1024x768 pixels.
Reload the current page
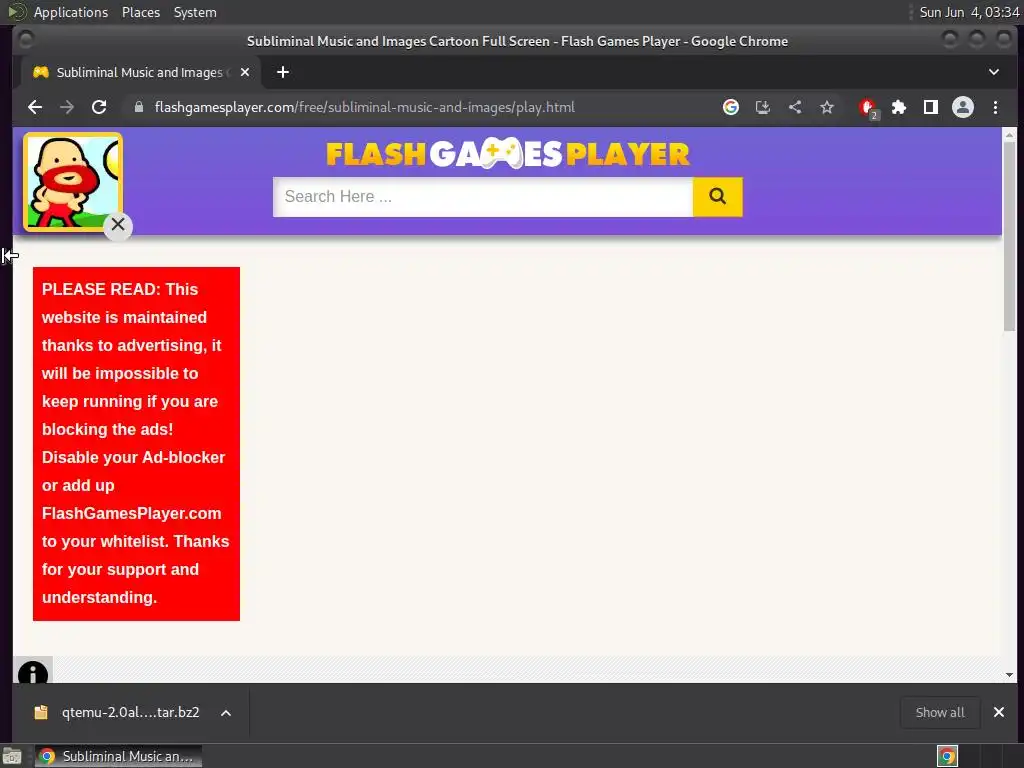tap(99, 107)
